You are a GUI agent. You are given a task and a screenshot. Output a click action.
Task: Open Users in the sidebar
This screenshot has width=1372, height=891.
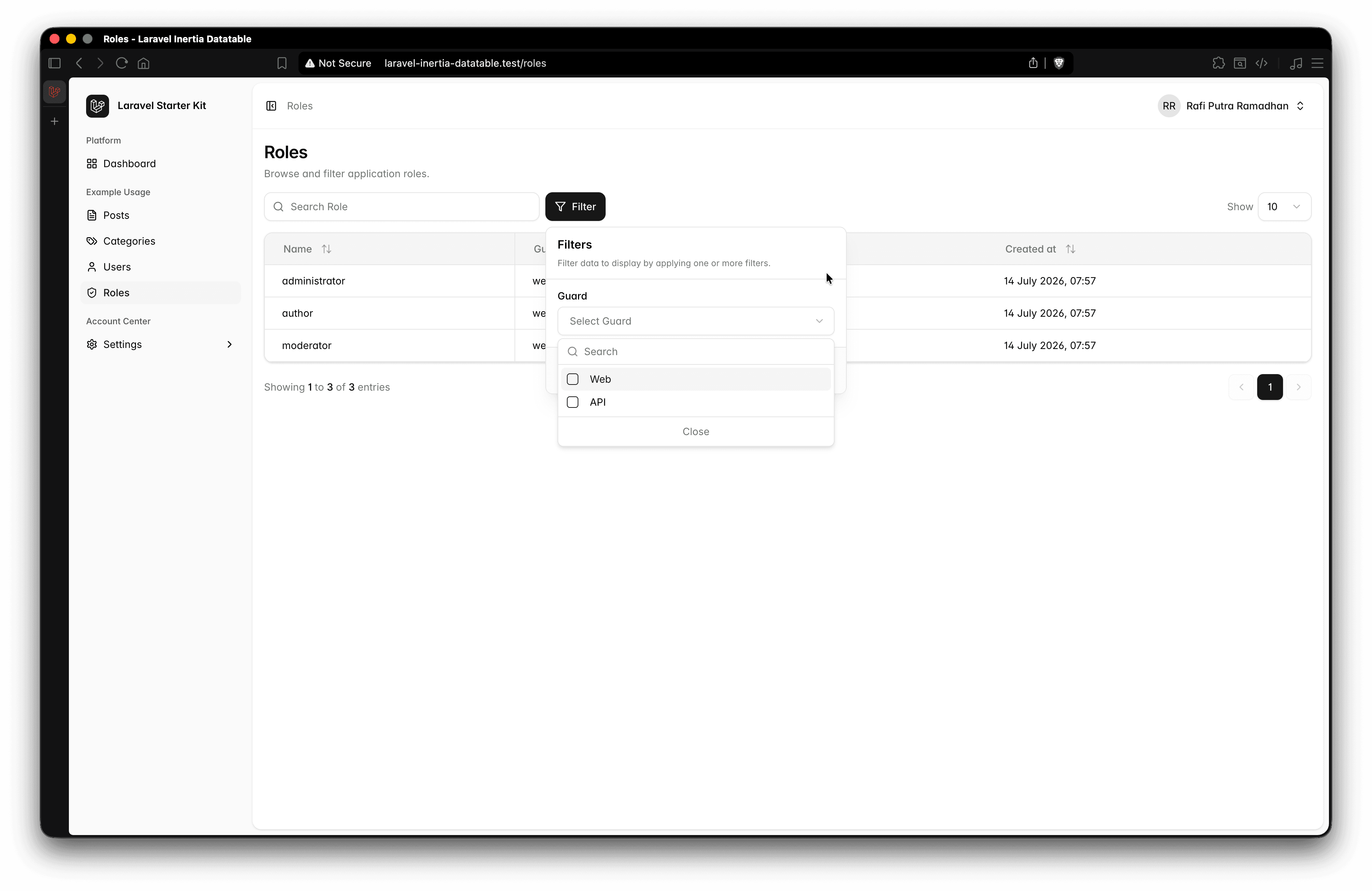pos(161,267)
